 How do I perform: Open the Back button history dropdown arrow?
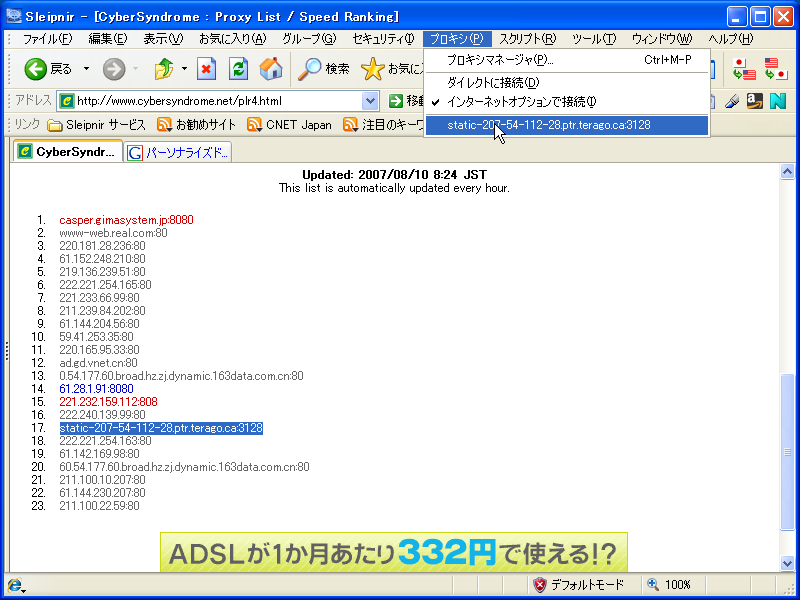tap(86, 69)
